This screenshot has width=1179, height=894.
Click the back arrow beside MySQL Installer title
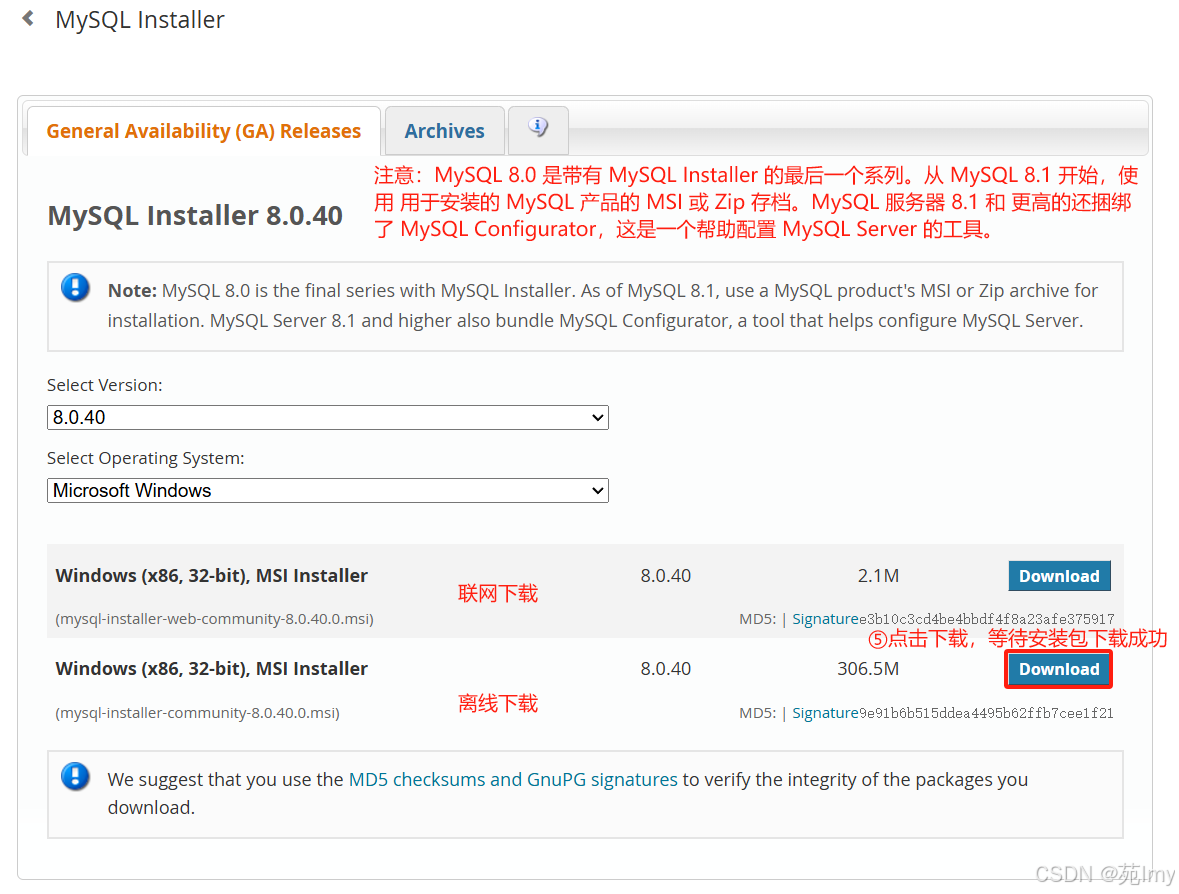[x=27, y=17]
